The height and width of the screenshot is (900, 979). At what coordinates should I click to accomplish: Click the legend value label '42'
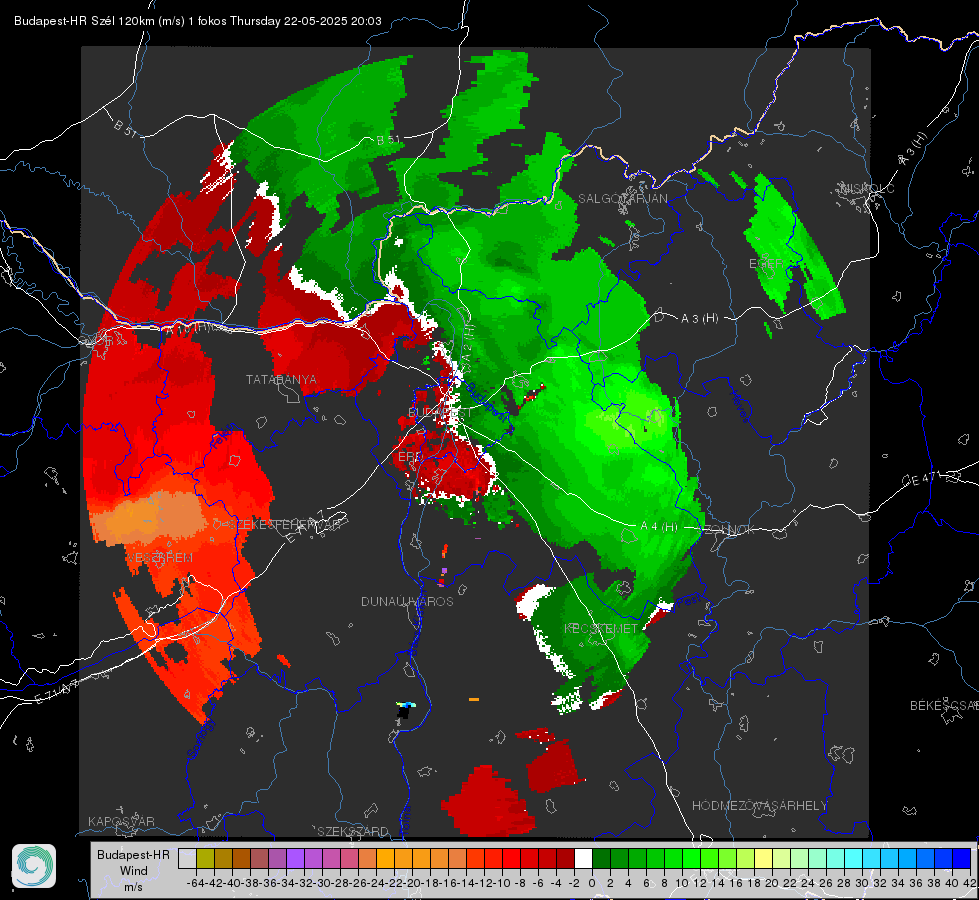(970, 883)
